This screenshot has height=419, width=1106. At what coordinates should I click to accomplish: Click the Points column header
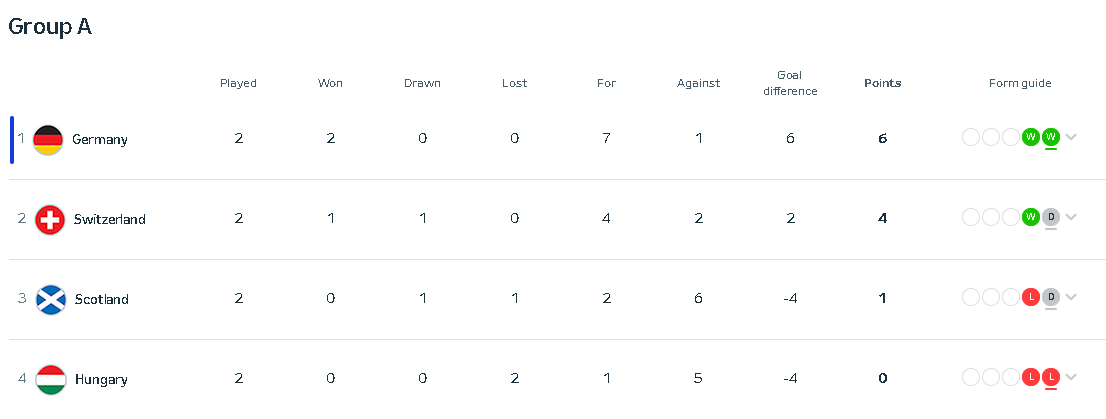tap(882, 83)
